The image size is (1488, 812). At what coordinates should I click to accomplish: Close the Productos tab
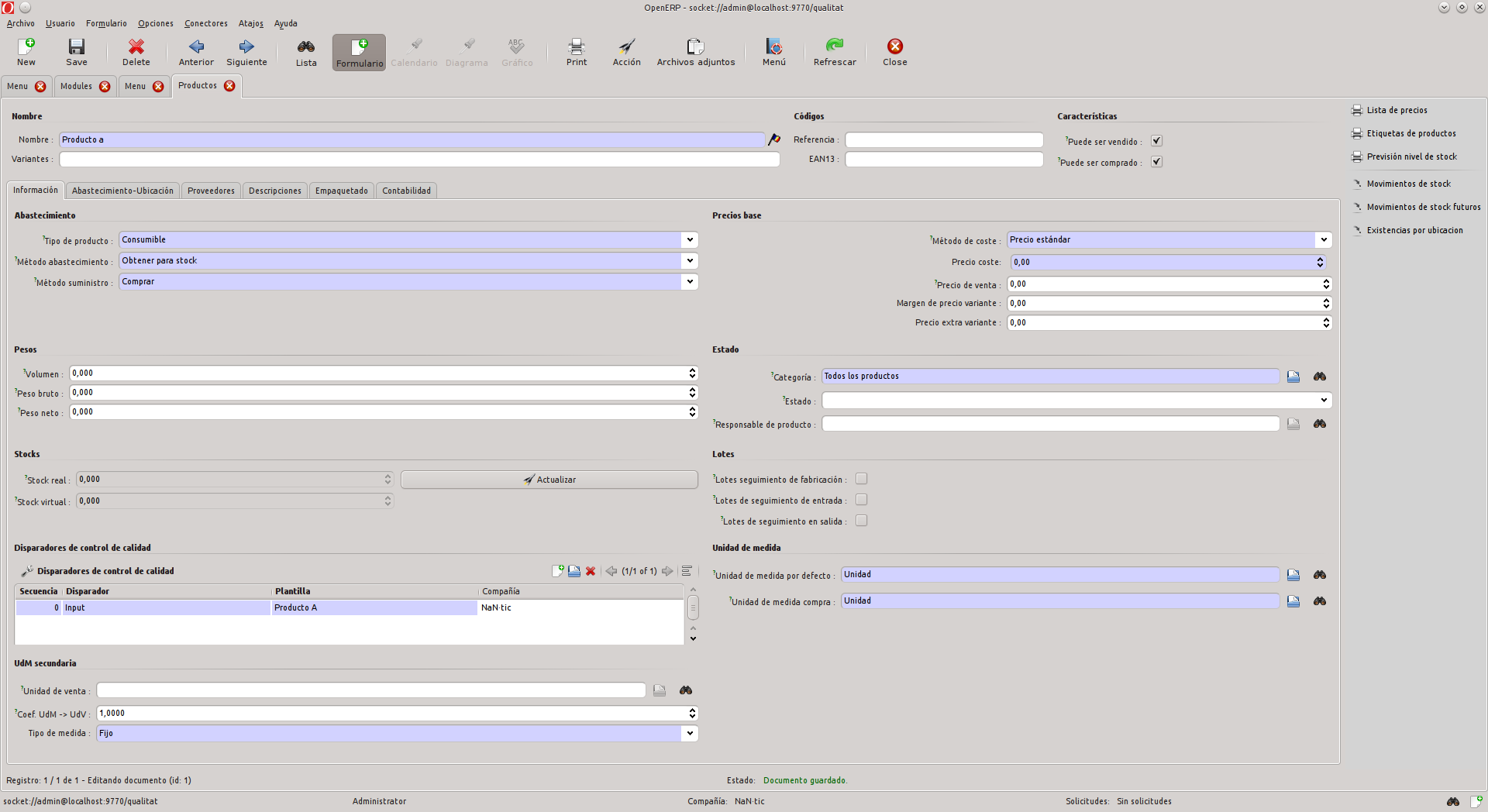coord(229,86)
